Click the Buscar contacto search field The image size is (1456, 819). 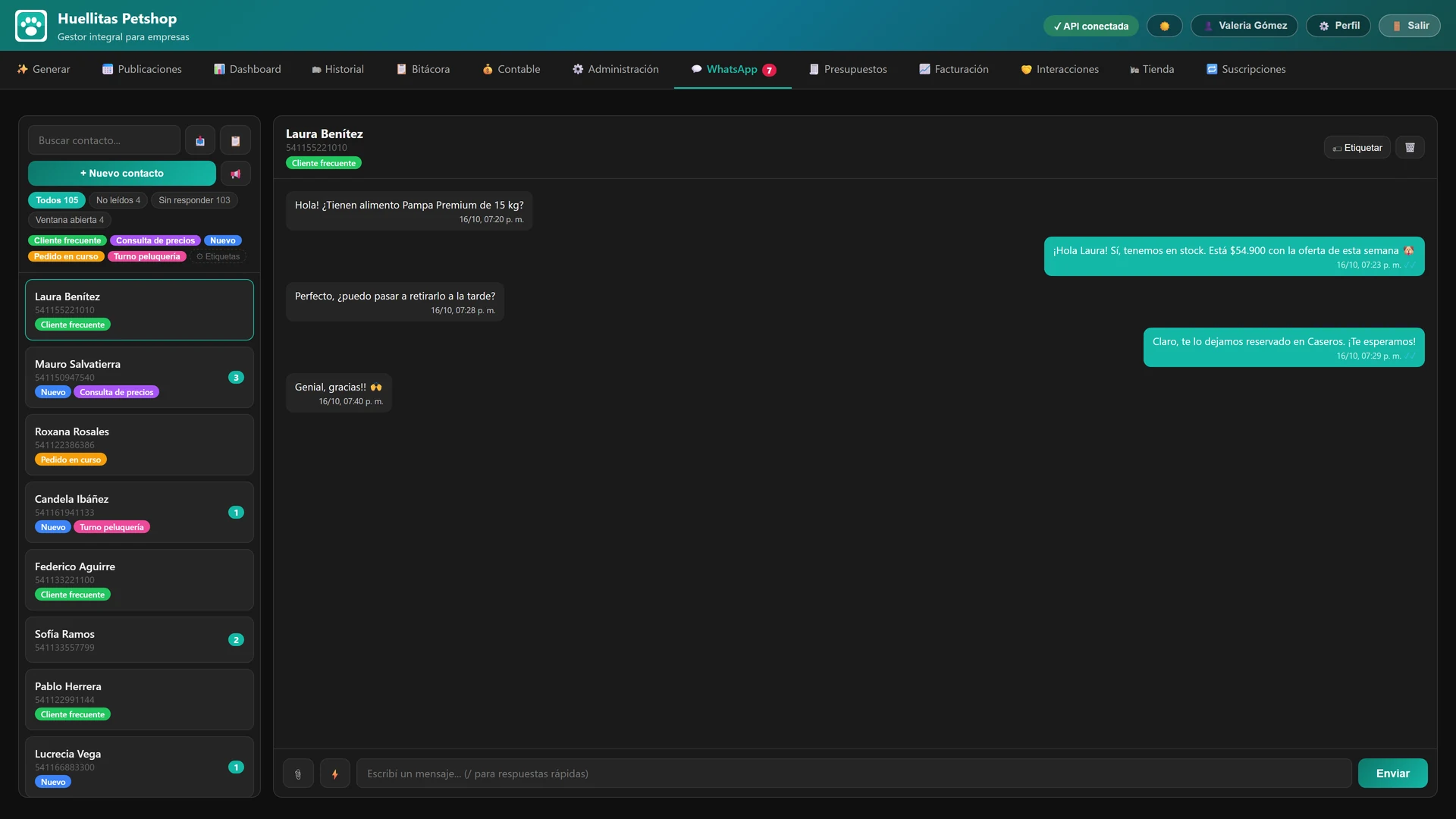coord(105,140)
